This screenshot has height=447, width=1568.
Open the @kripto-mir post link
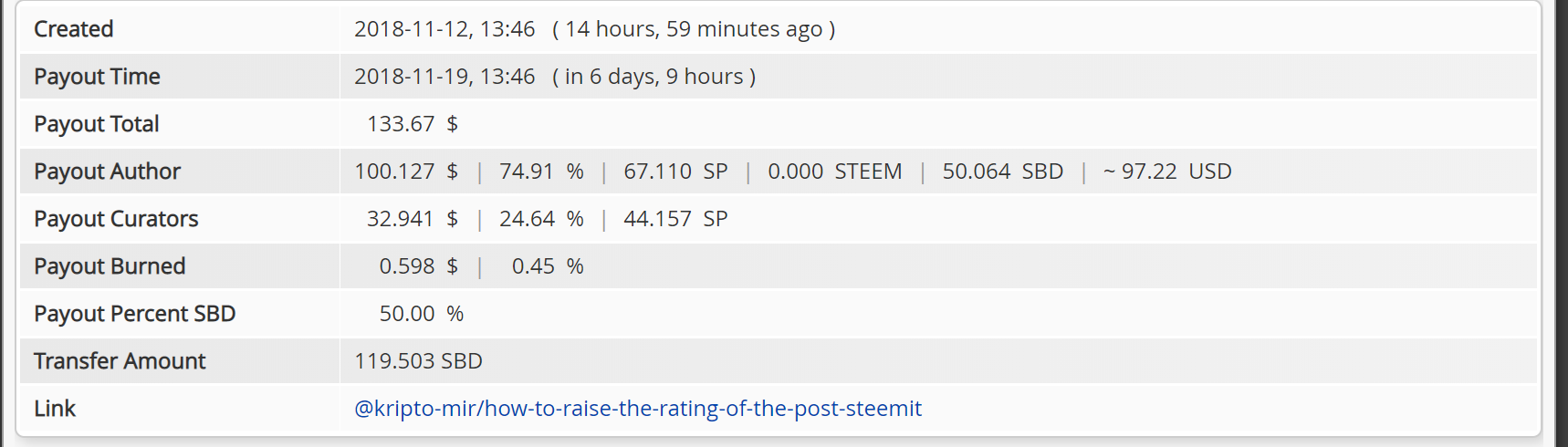tap(637, 408)
